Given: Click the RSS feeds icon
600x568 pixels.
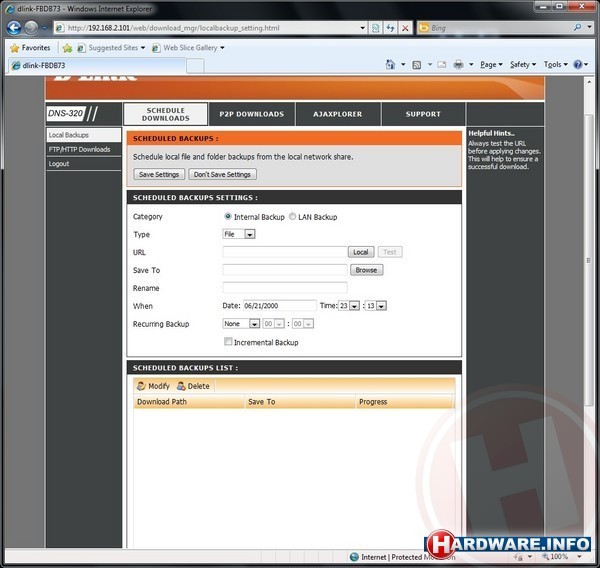Looking at the screenshot, I should coord(417,65).
